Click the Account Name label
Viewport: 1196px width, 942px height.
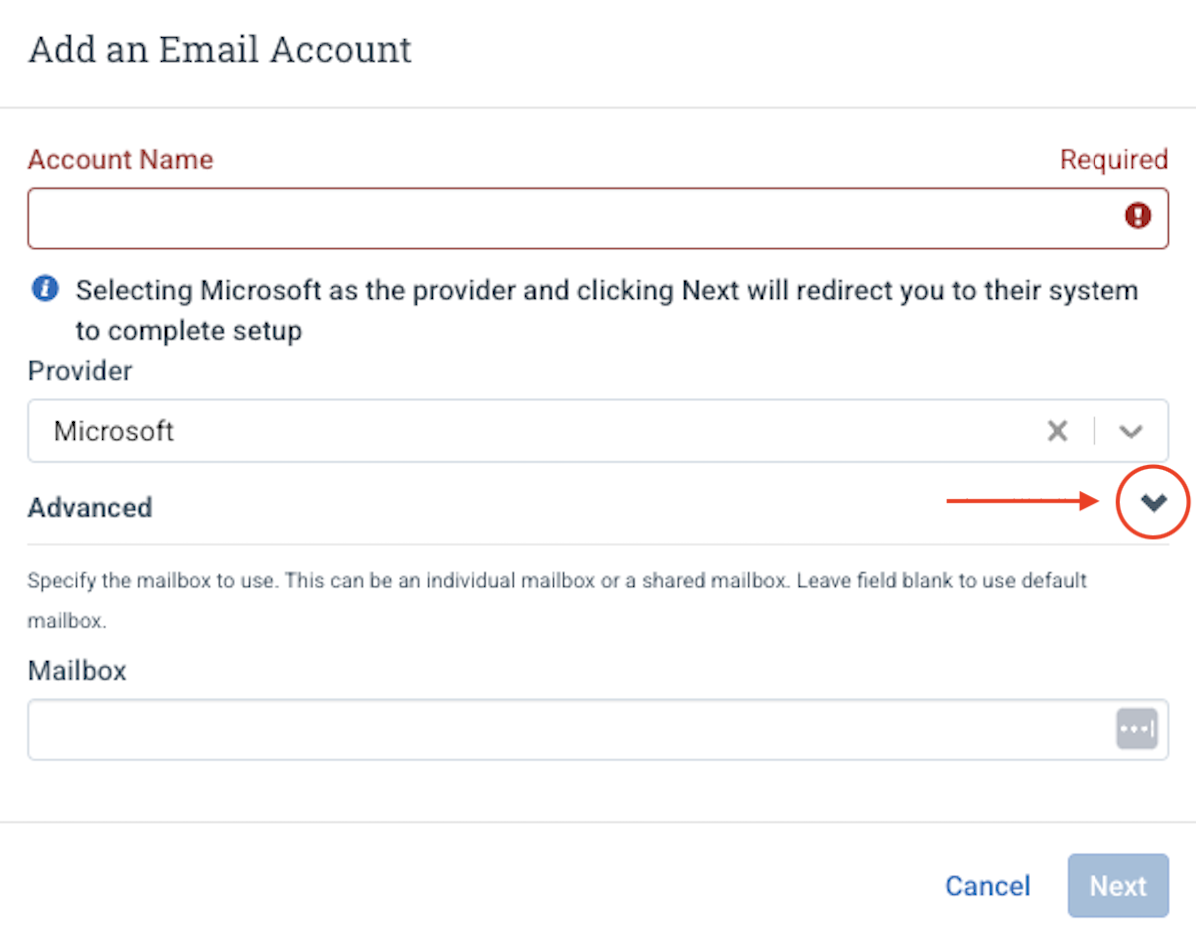pos(121,159)
